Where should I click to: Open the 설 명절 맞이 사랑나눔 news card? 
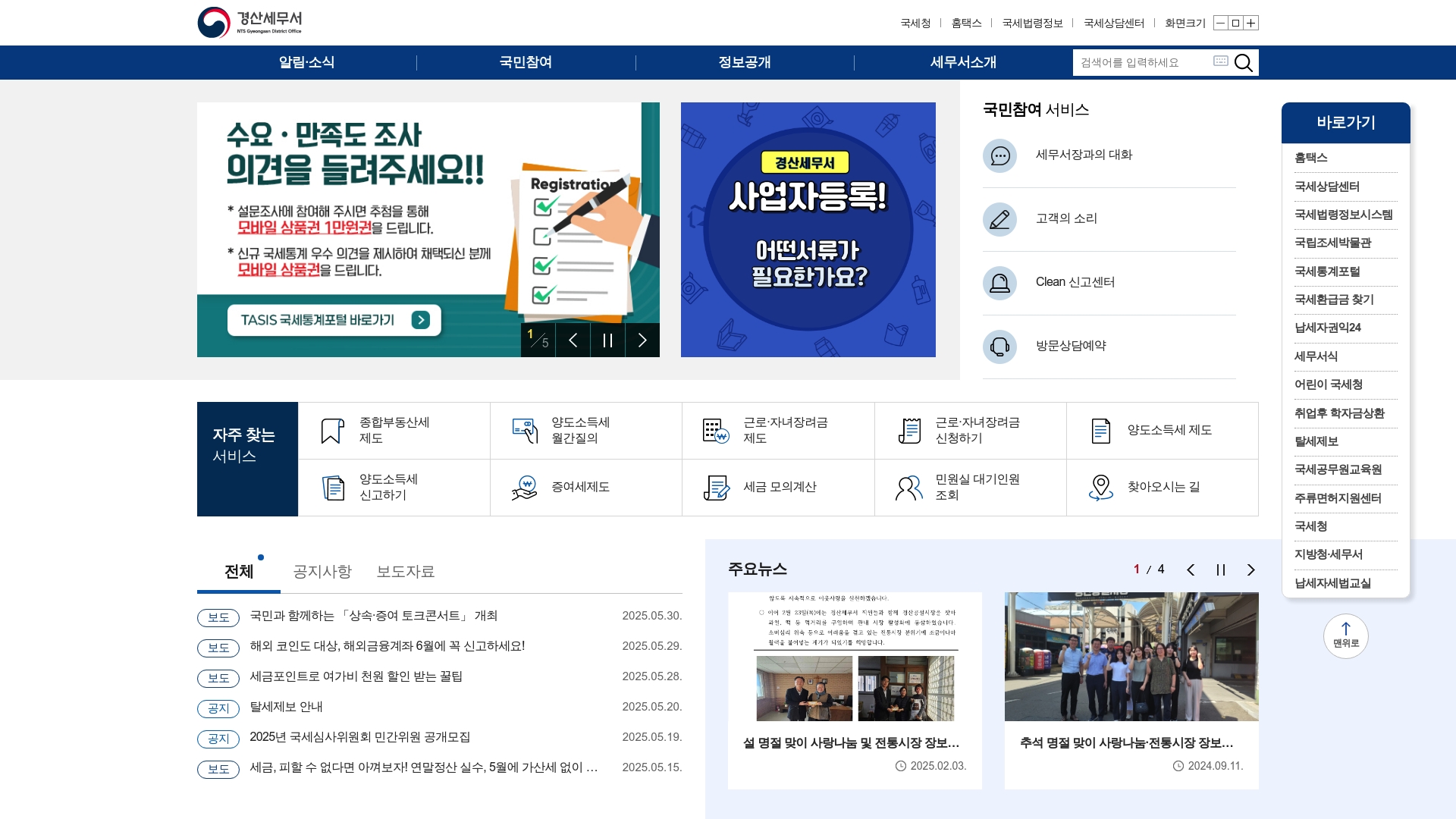pyautogui.click(x=855, y=690)
